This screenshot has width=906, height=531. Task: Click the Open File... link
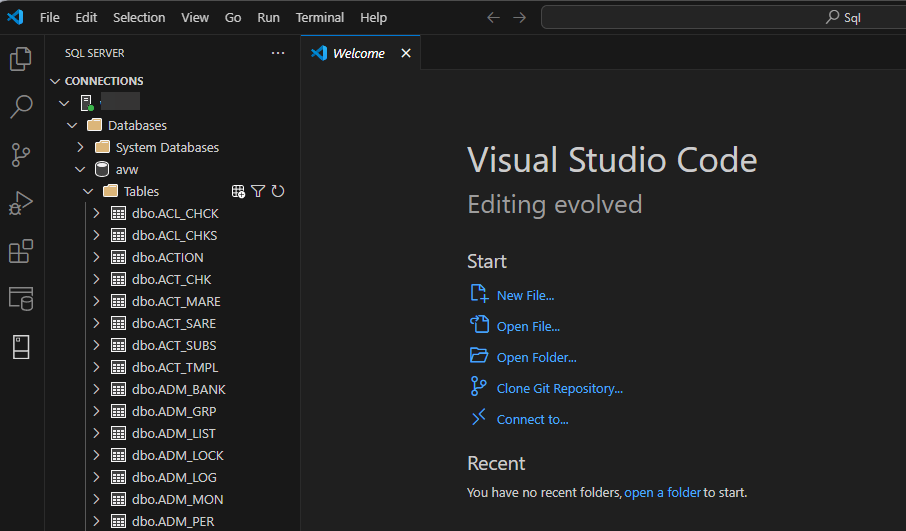pyautogui.click(x=528, y=326)
